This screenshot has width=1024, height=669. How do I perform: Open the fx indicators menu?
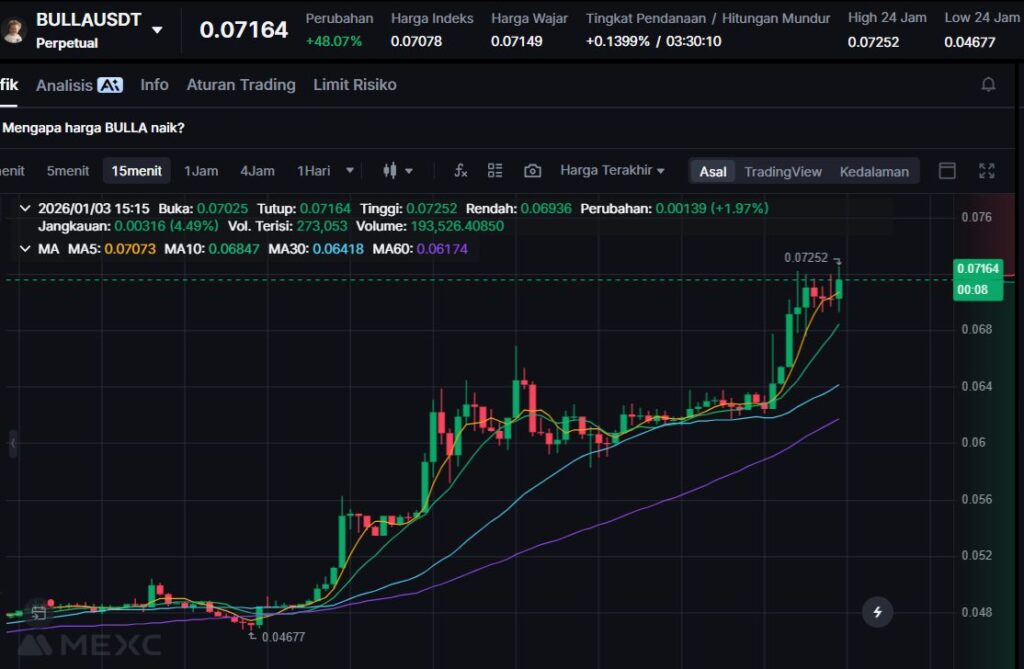click(x=460, y=171)
